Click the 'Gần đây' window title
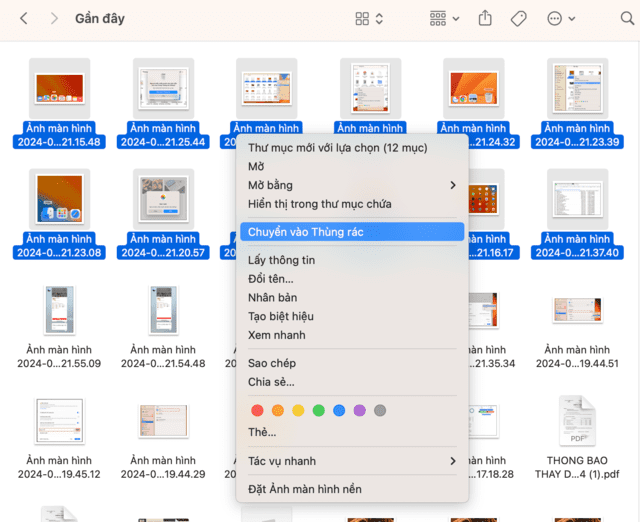Screen dimensions: 640x522 click(x=100, y=18)
